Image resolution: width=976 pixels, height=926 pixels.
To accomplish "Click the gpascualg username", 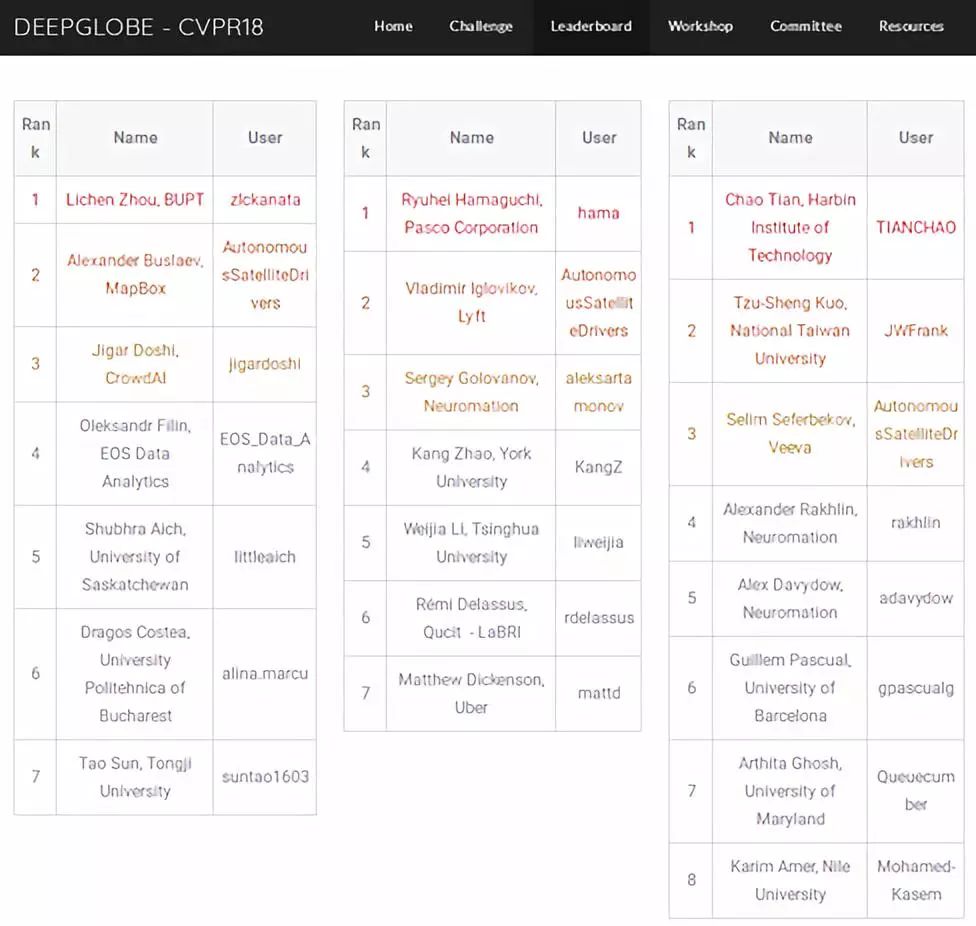I will [916, 688].
